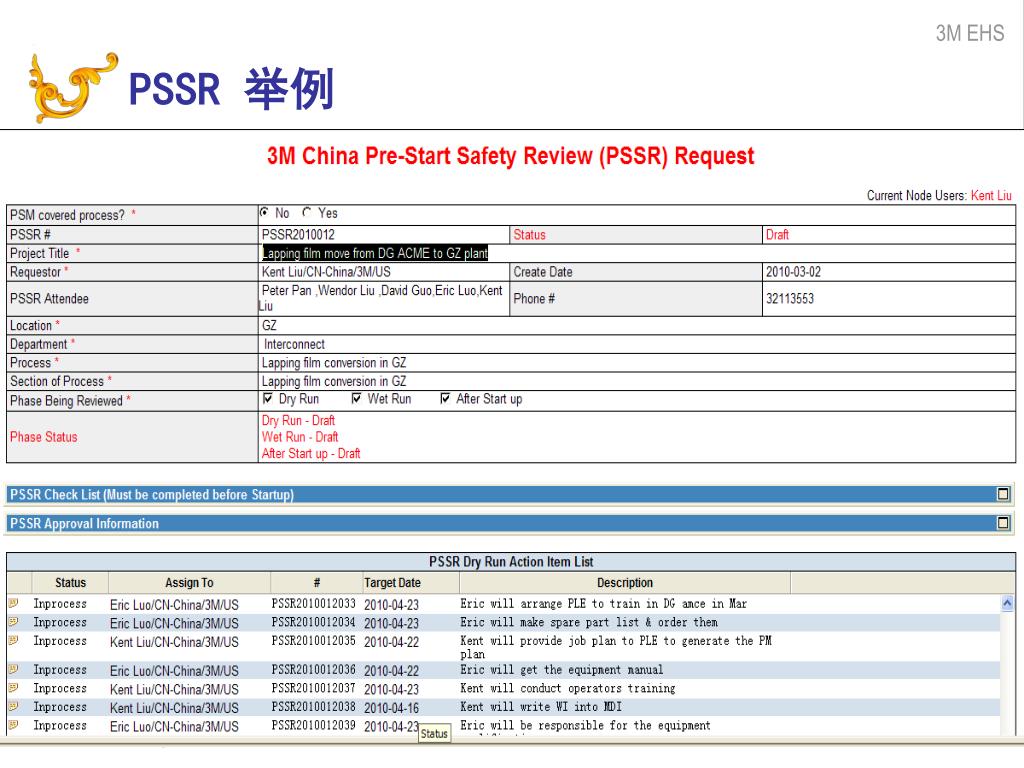Image resolution: width=1024 pixels, height=768 pixels.
Task: Click the Draft status value
Action: [x=777, y=234]
